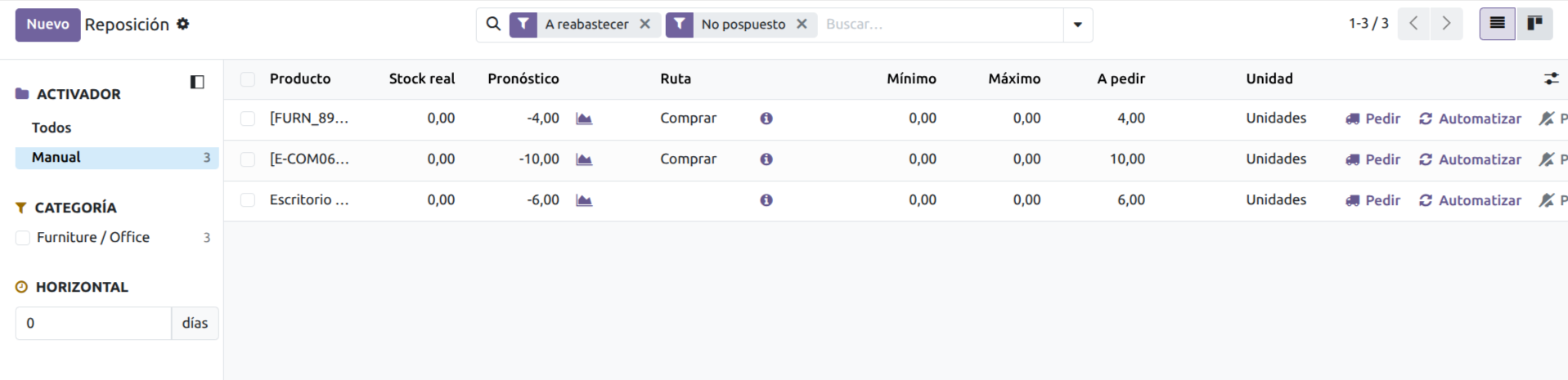
Task: Click the info icon on the E-COM06 row
Action: pos(766,159)
